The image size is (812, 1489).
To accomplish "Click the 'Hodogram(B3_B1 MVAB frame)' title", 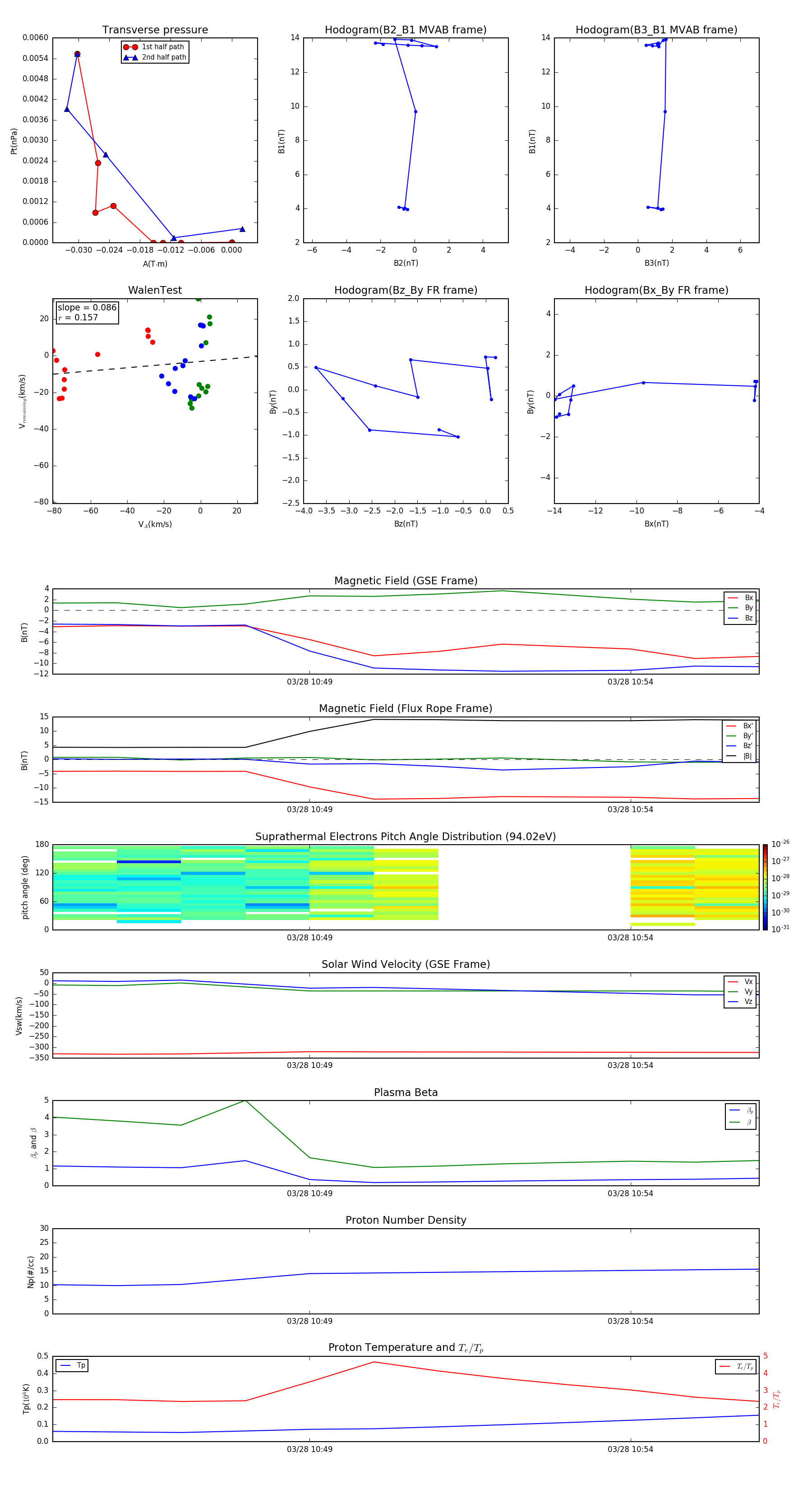I will pos(656,29).
